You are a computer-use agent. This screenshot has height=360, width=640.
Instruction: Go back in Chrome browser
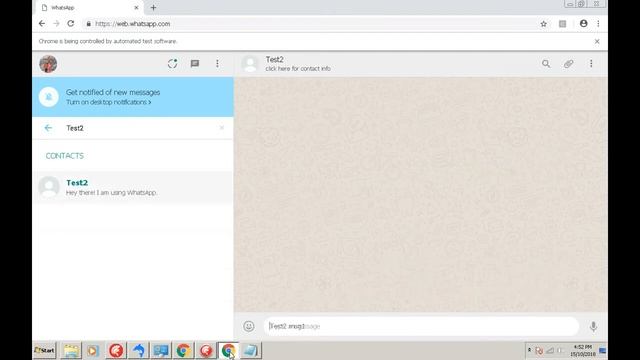point(42,24)
